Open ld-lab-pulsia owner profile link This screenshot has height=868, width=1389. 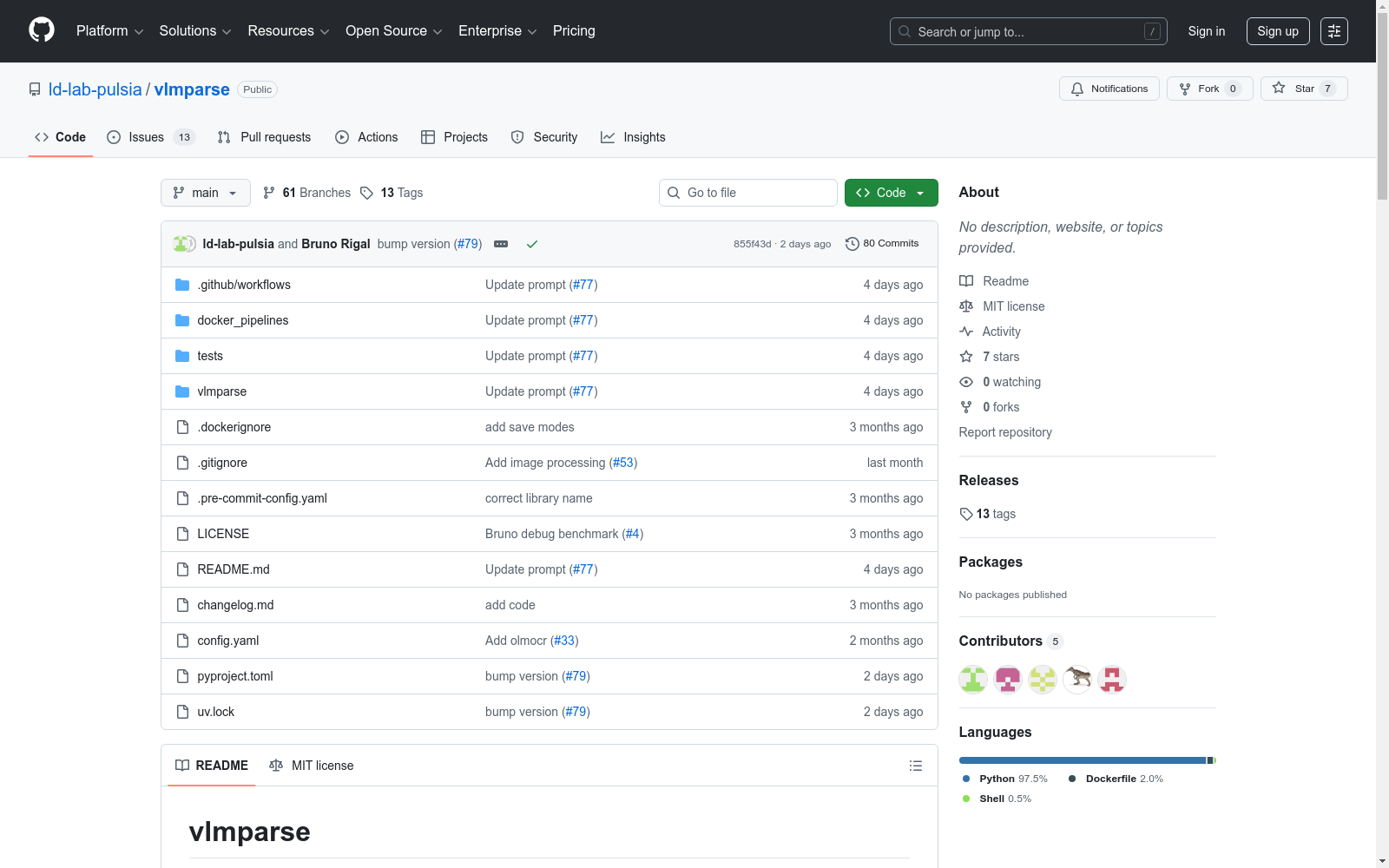(95, 89)
